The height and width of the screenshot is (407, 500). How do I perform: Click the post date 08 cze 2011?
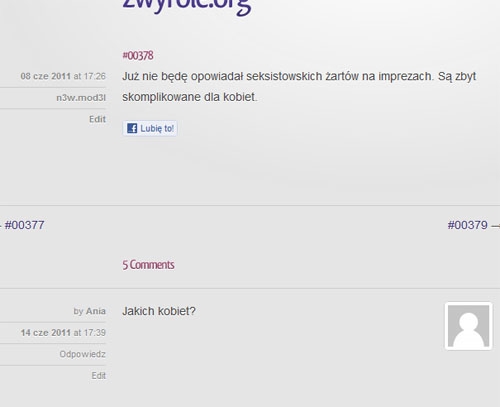[46, 76]
